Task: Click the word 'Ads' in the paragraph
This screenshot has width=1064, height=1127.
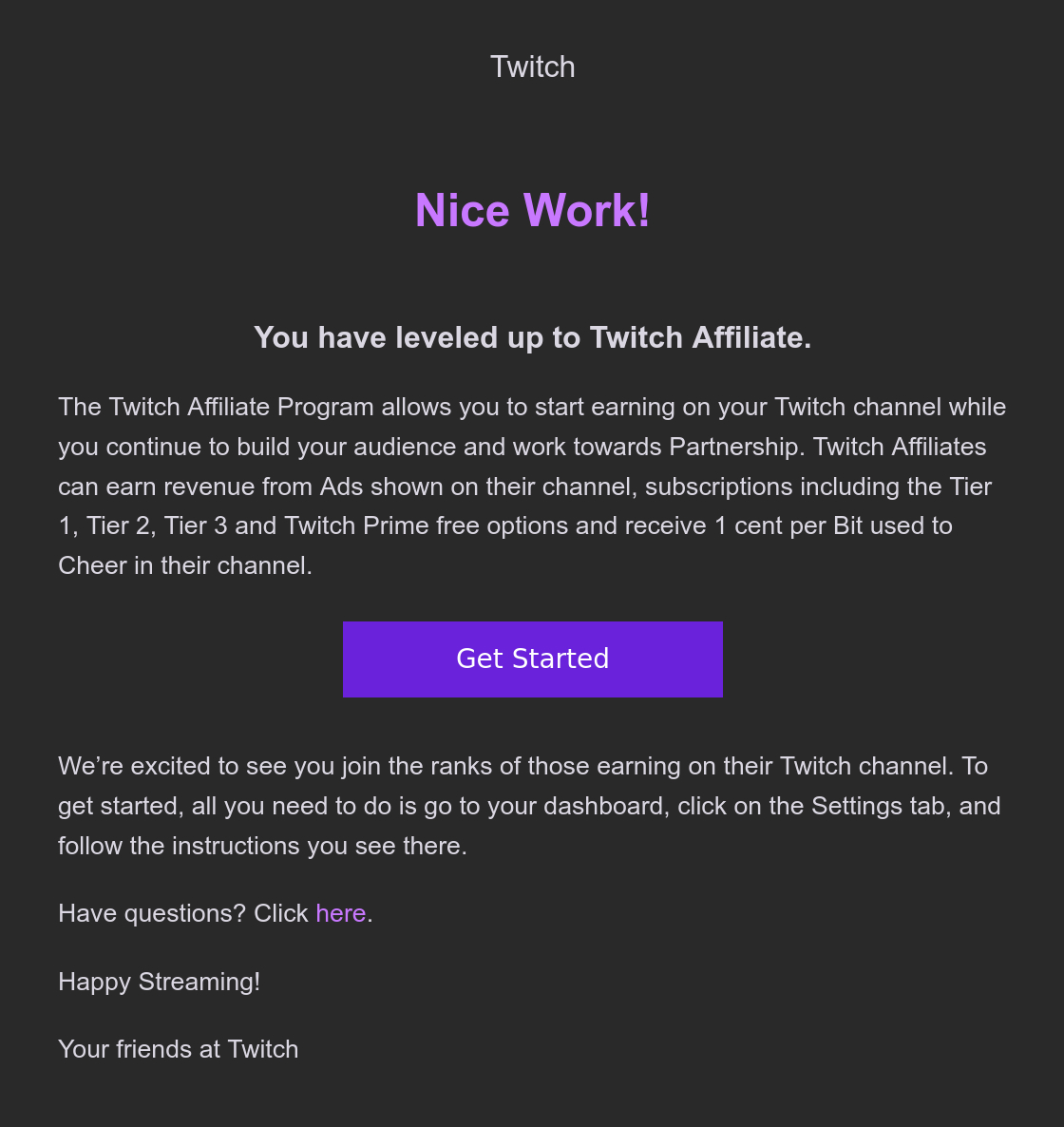Action: pos(341,487)
